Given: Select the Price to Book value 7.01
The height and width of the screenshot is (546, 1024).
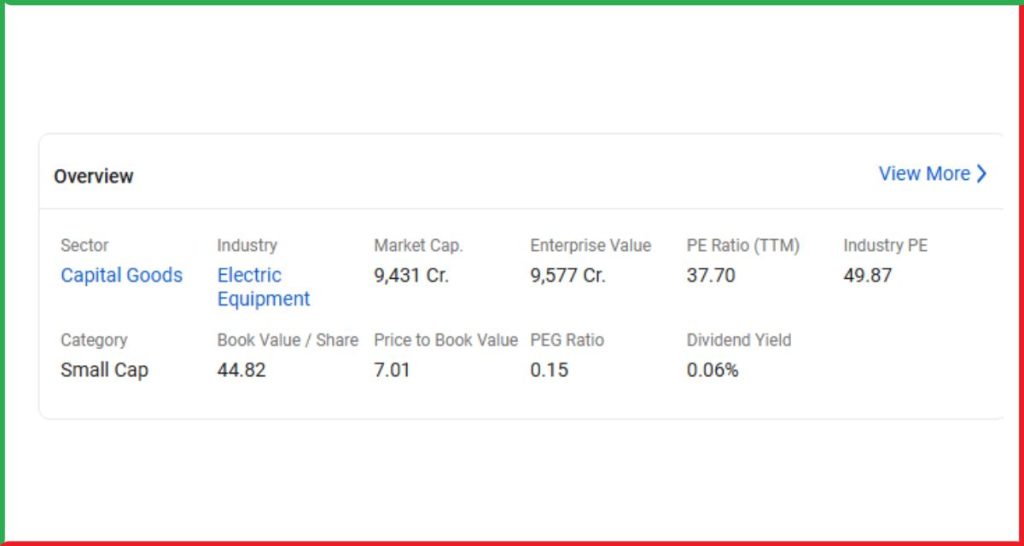Looking at the screenshot, I should (x=392, y=370).
